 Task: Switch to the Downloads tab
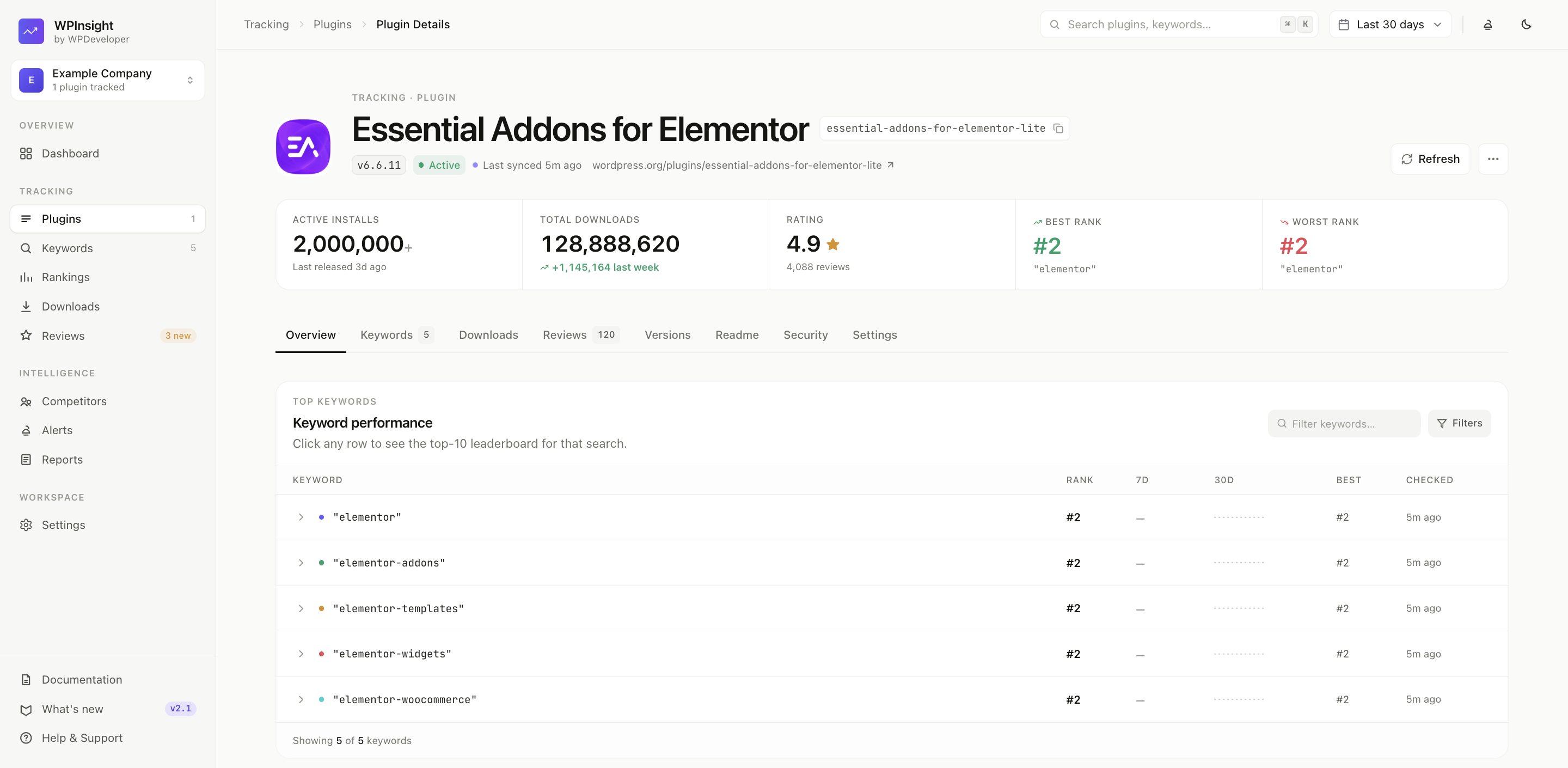click(488, 335)
